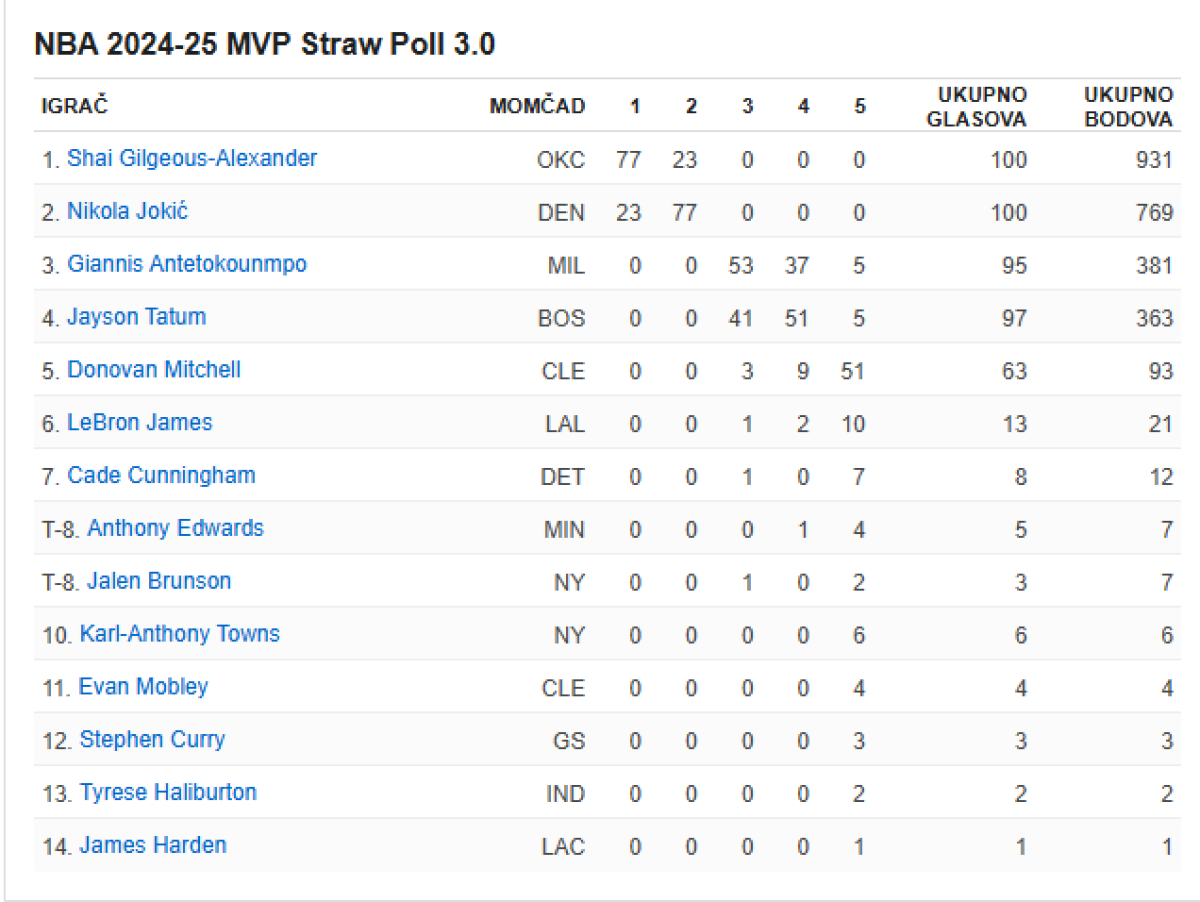Open the Tyrese Haliburton link
The height and width of the screenshot is (902, 1200).
(x=168, y=793)
